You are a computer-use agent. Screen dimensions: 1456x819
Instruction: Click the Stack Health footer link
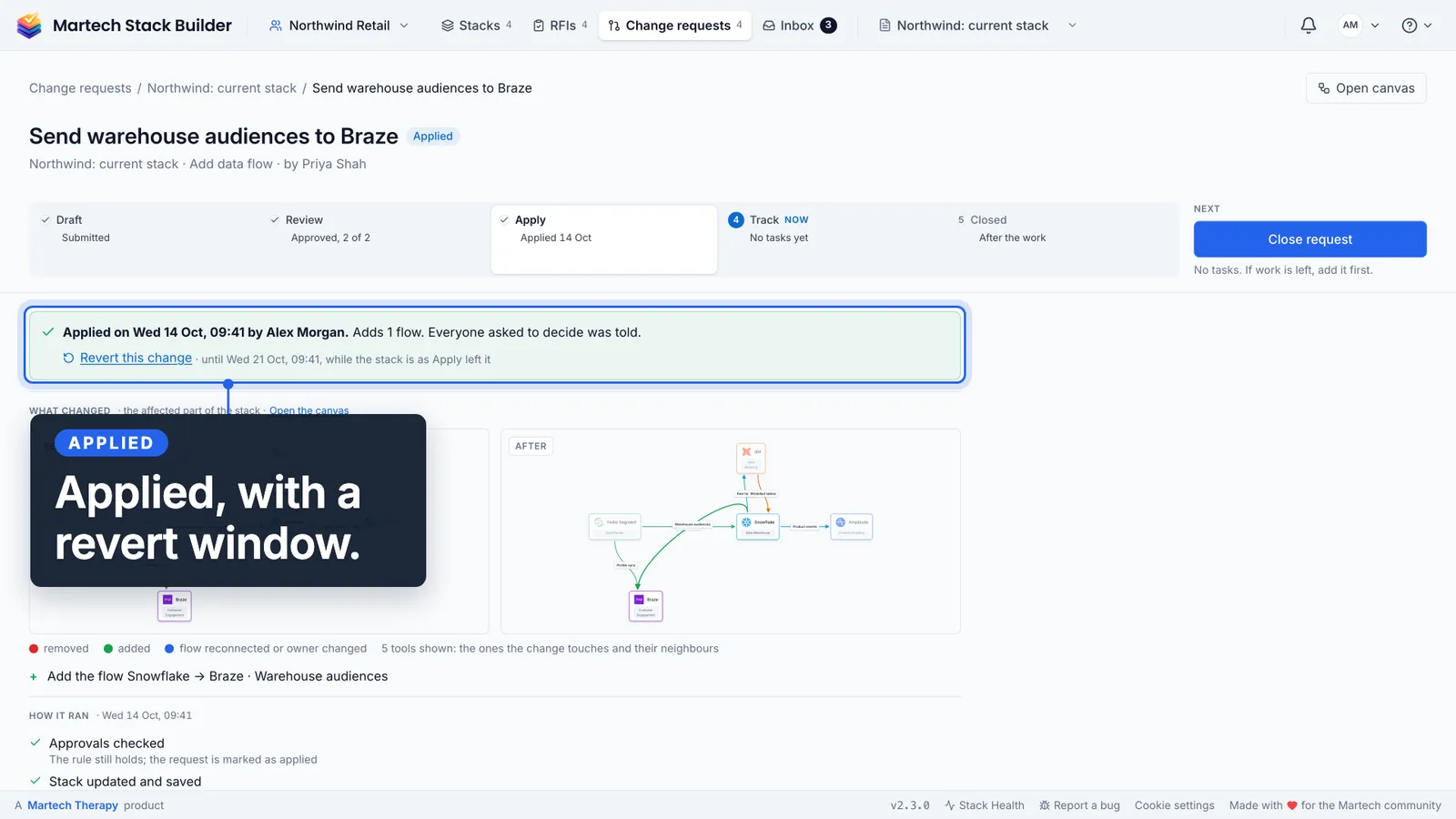click(985, 805)
